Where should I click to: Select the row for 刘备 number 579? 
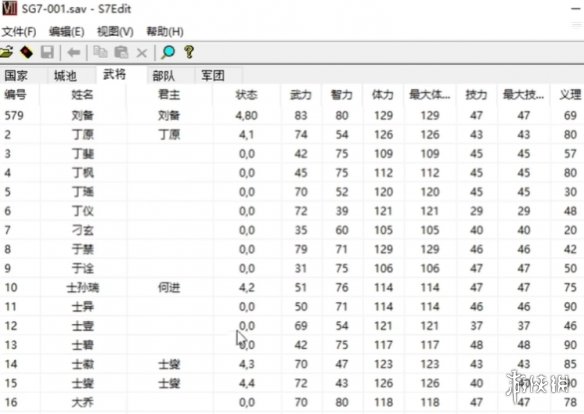(x=292, y=115)
